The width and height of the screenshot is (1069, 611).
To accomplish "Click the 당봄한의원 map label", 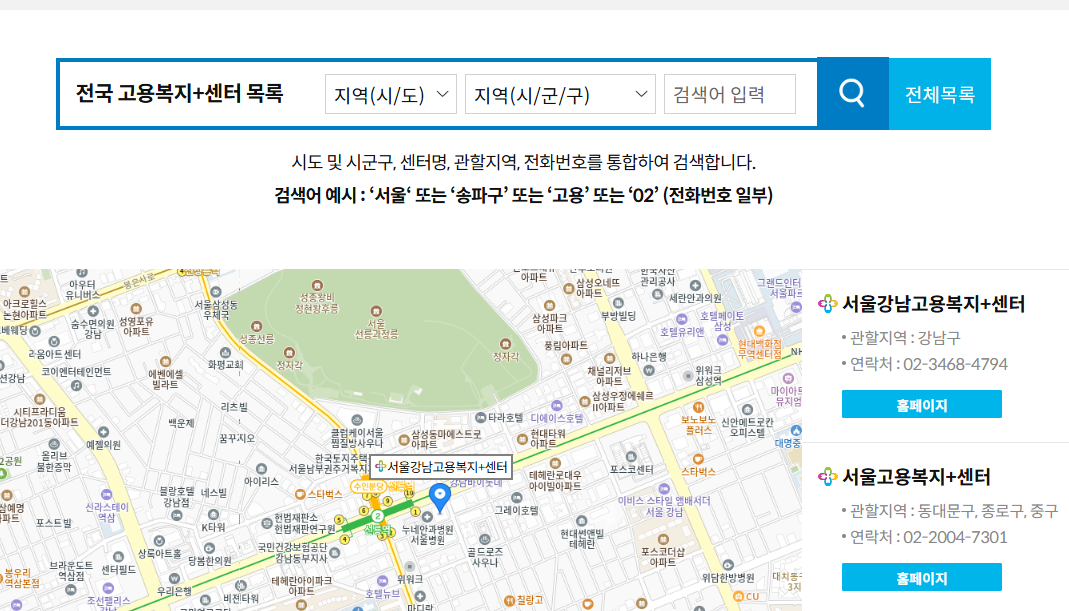I will [209, 561].
